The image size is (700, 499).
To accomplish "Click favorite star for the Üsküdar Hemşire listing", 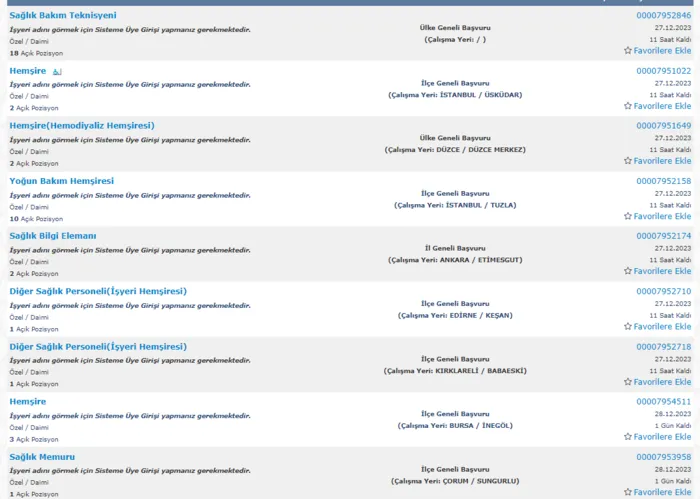I will (x=628, y=105).
